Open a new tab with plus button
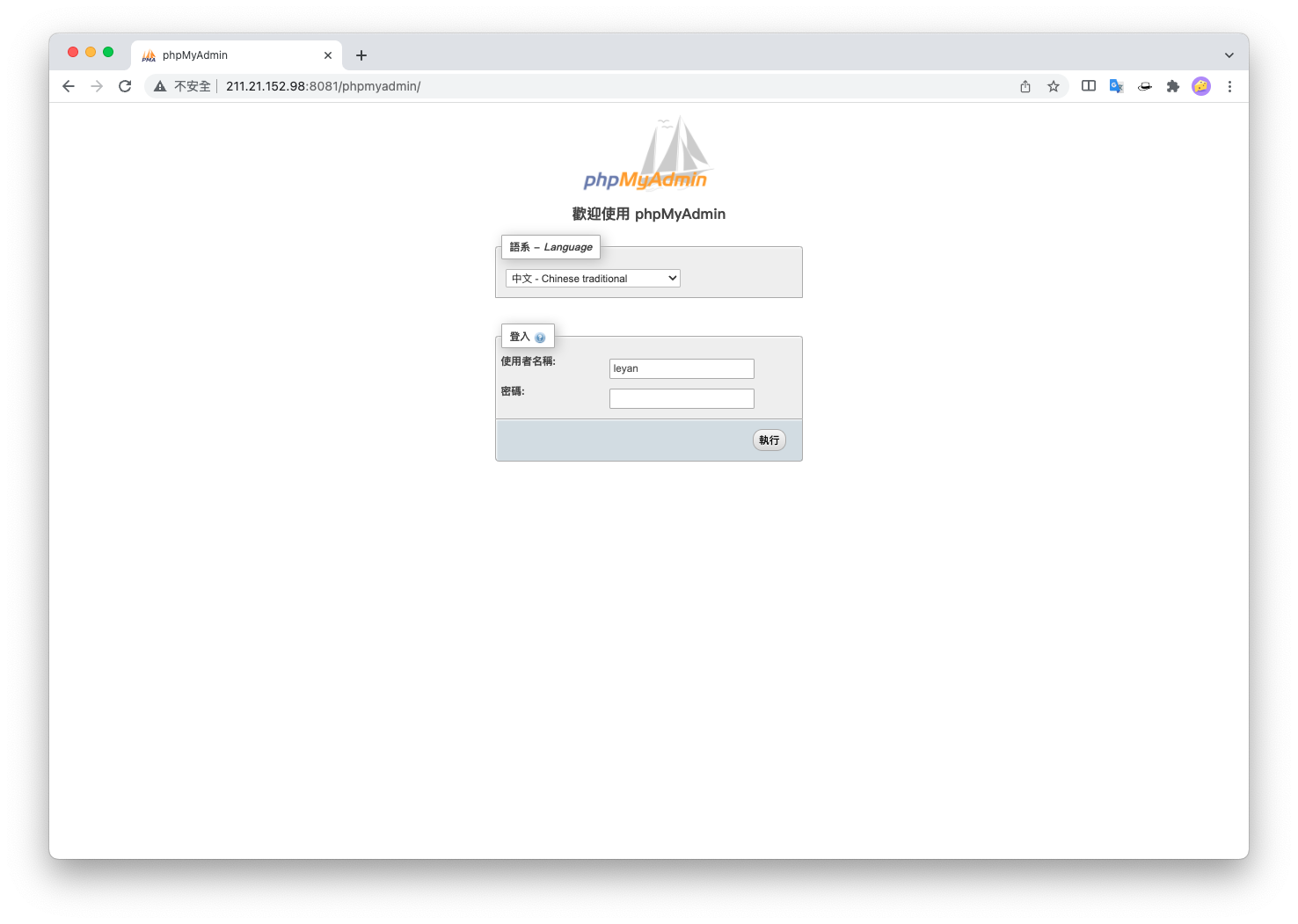This screenshot has height=924, width=1298. [x=361, y=55]
